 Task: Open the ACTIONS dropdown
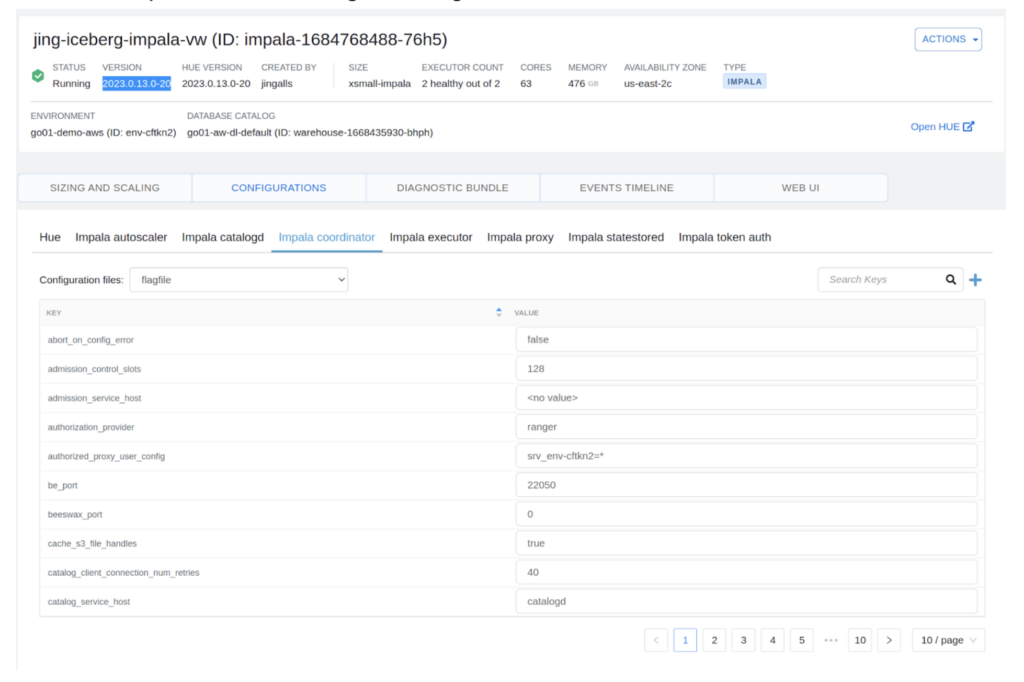click(x=947, y=39)
